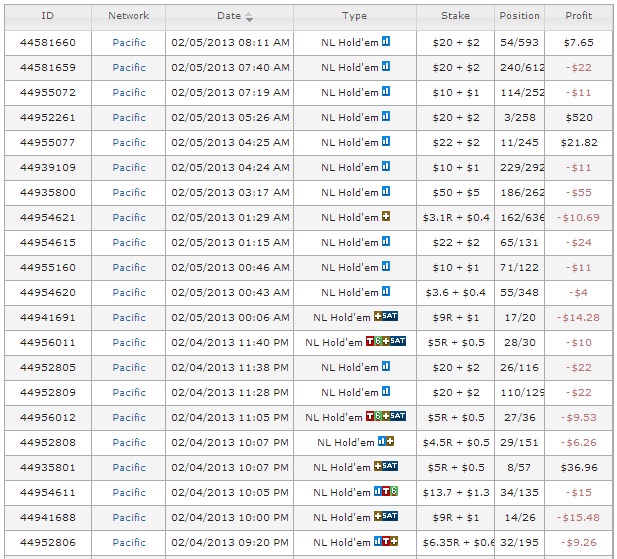
Task: Click the gold plus rebuy icon in row 44954621
Action: [386, 216]
